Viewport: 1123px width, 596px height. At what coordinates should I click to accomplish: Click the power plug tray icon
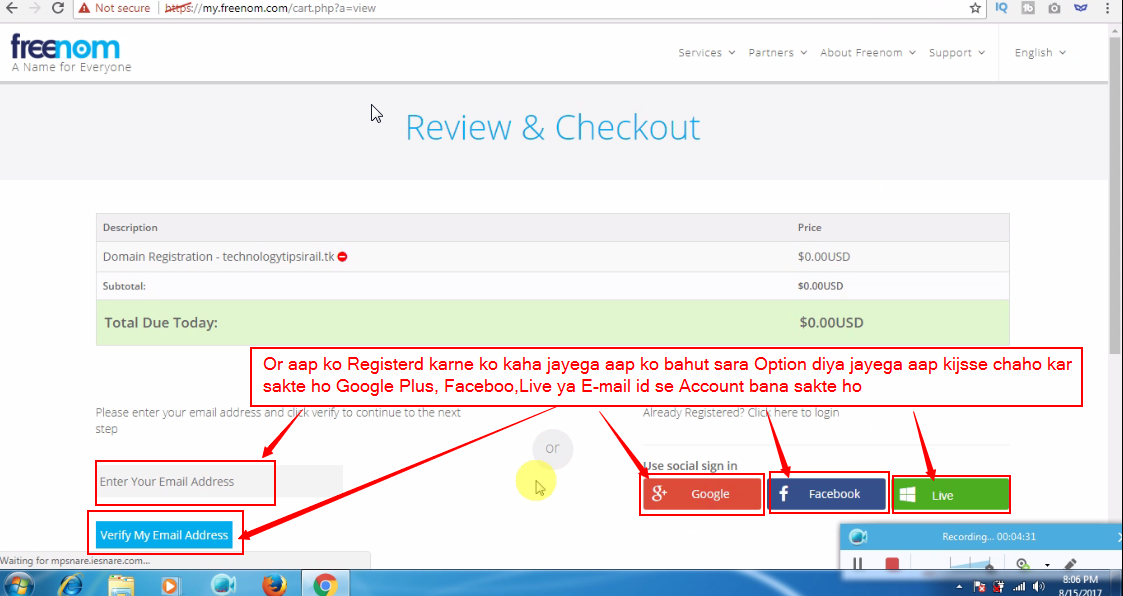click(998, 587)
